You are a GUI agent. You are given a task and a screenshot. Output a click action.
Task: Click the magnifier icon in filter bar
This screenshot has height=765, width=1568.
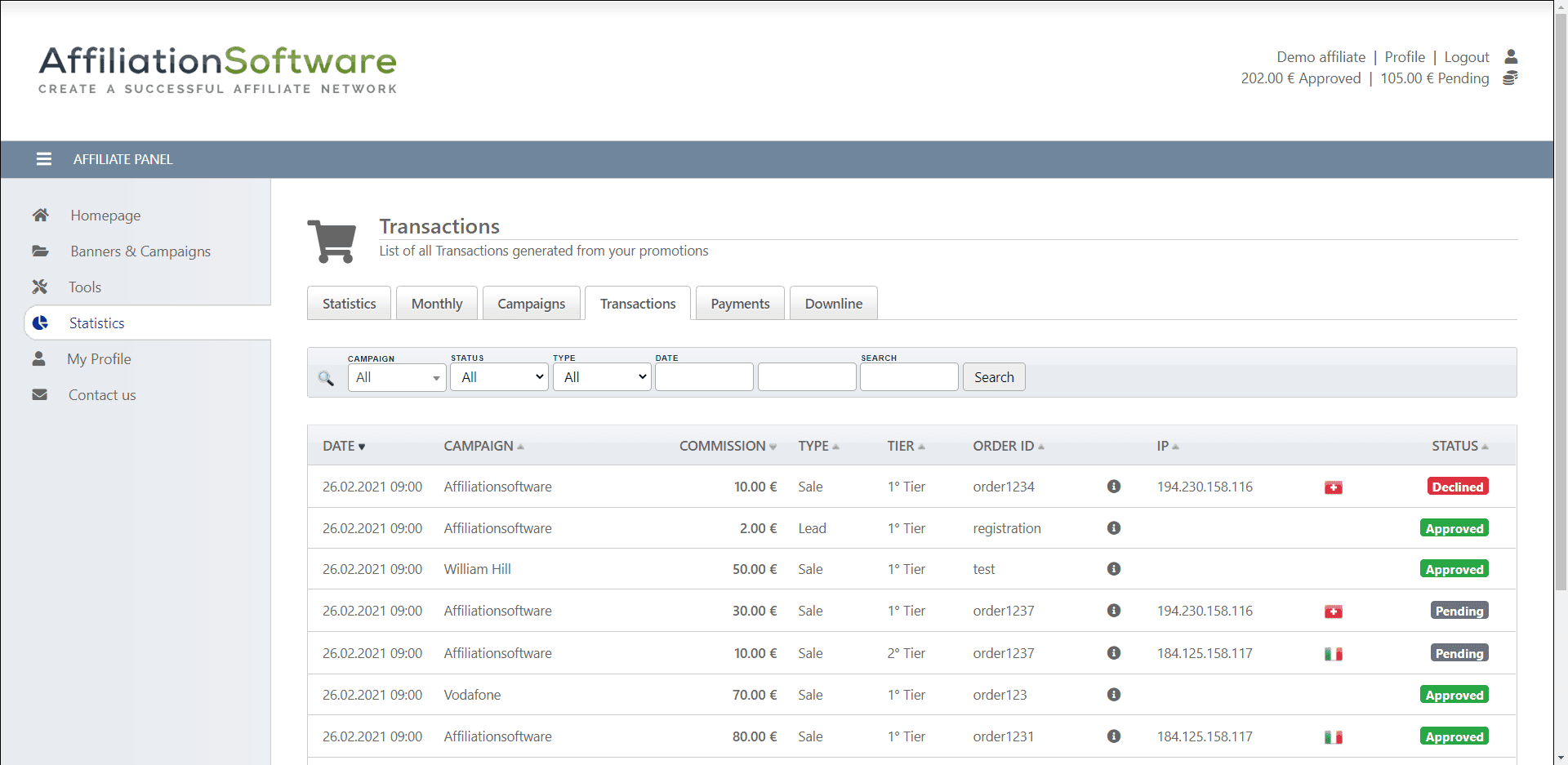click(x=326, y=378)
